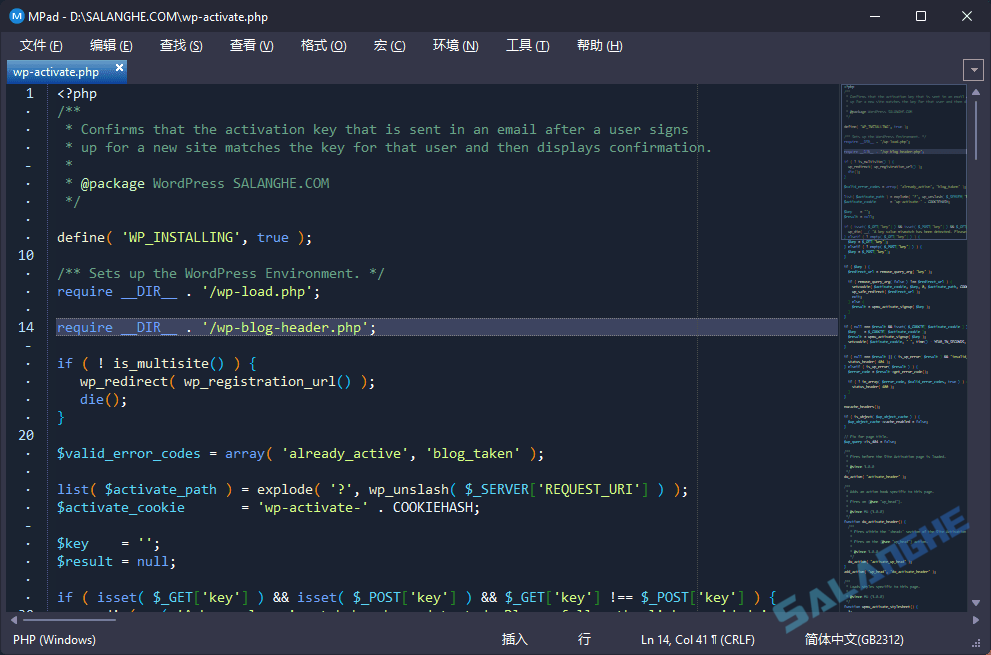Click the vertical scrollbar down arrow
Viewport: 991px width, 655px height.
click(x=975, y=603)
